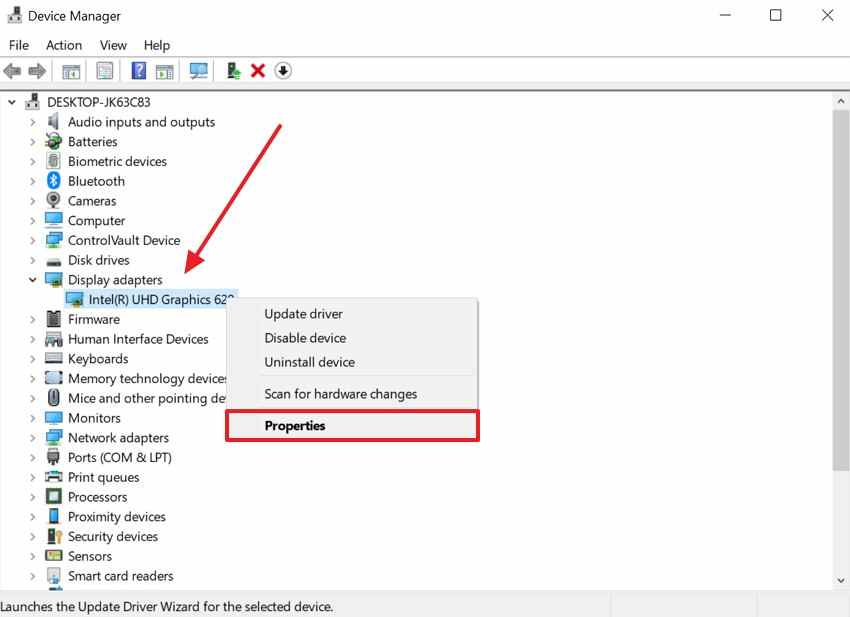This screenshot has width=850, height=617.
Task: Click the Bluetooth category icon
Action: pyautogui.click(x=53, y=181)
